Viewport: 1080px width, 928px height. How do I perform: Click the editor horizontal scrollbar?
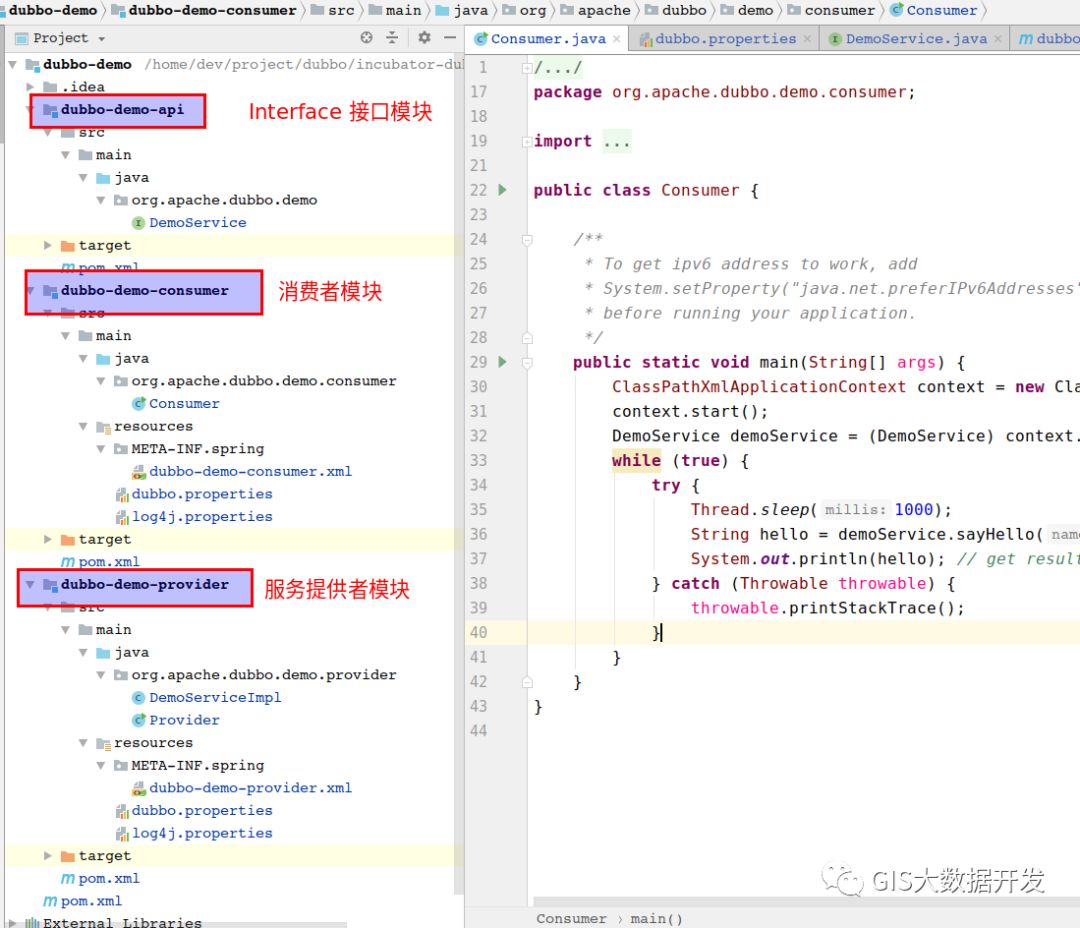coord(806,902)
